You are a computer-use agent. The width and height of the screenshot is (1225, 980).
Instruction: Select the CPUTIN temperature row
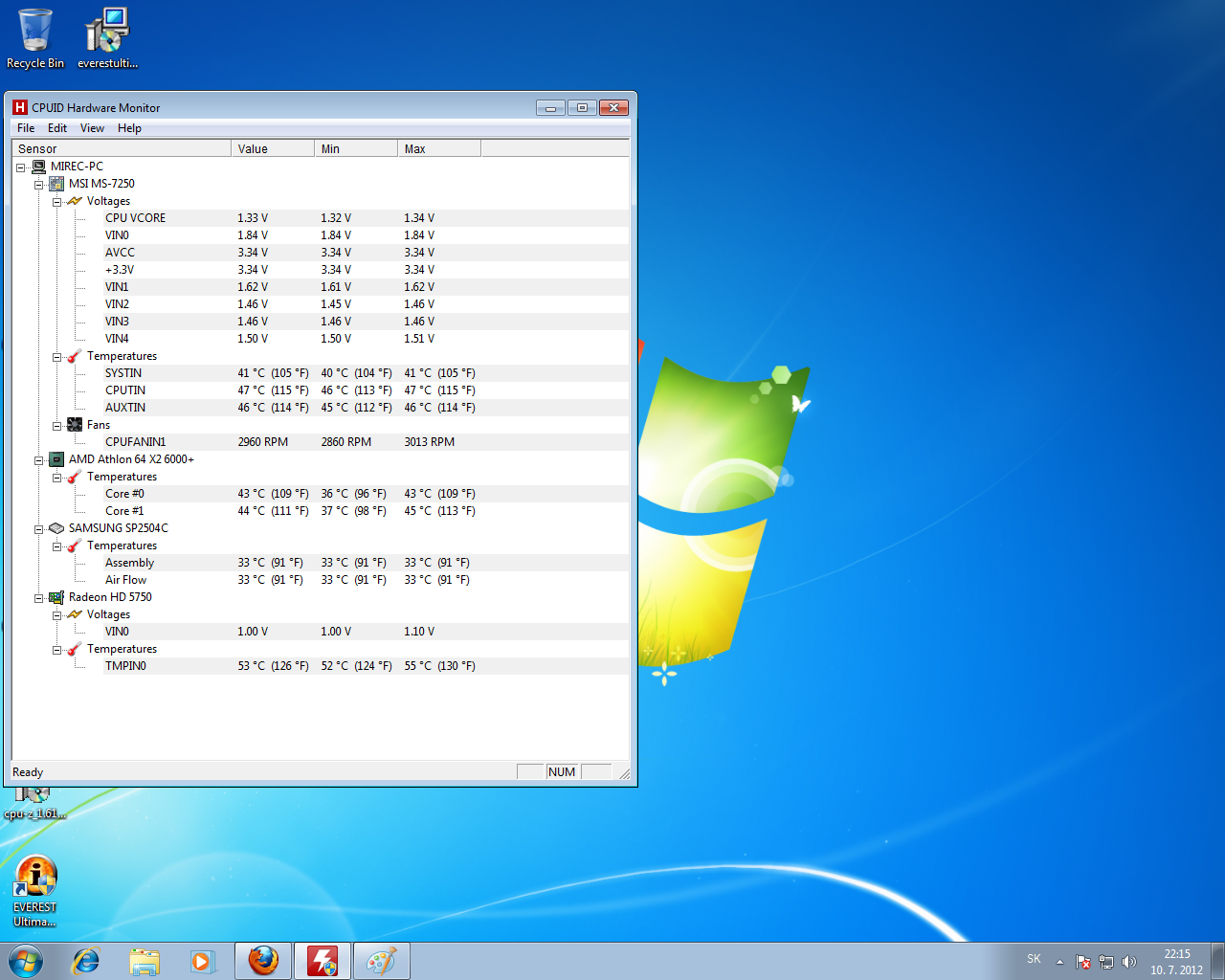[367, 390]
